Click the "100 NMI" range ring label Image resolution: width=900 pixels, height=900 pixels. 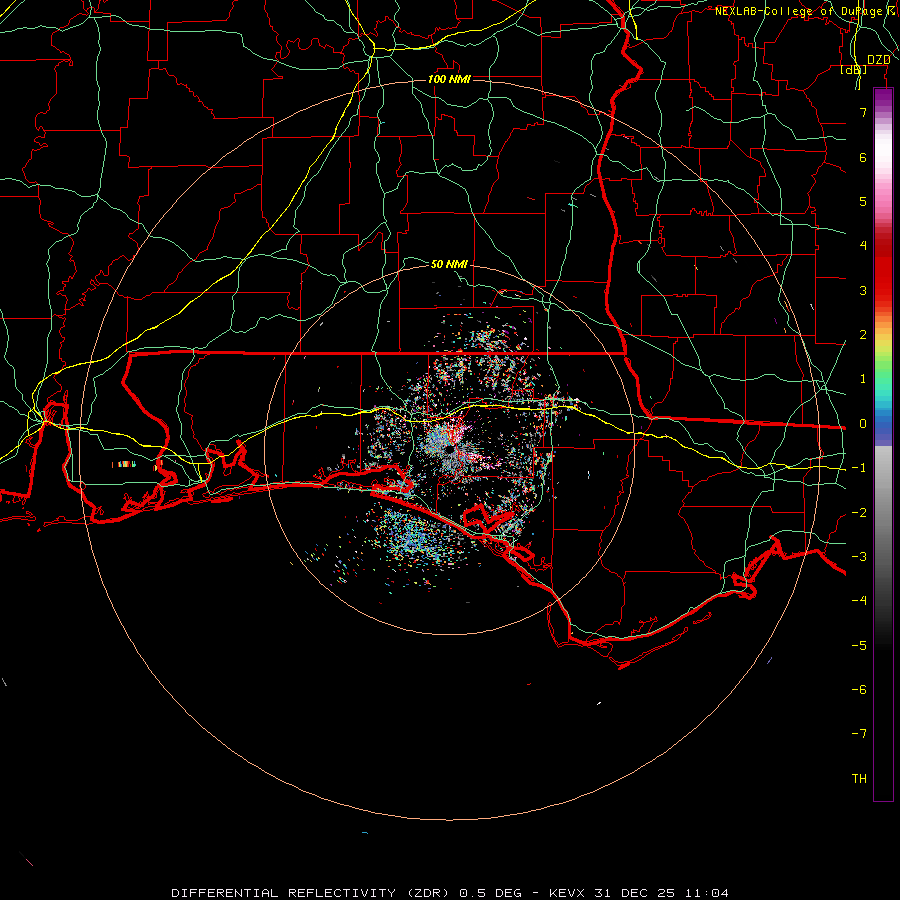tap(449, 79)
